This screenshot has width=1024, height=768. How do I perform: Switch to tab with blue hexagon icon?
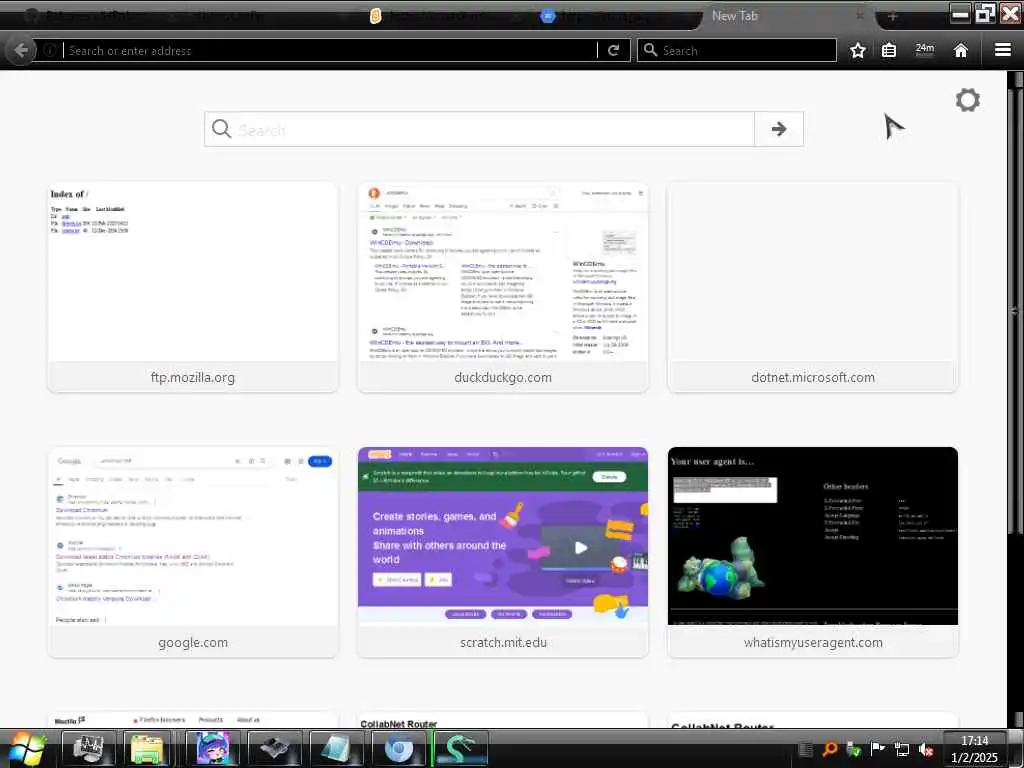point(548,16)
